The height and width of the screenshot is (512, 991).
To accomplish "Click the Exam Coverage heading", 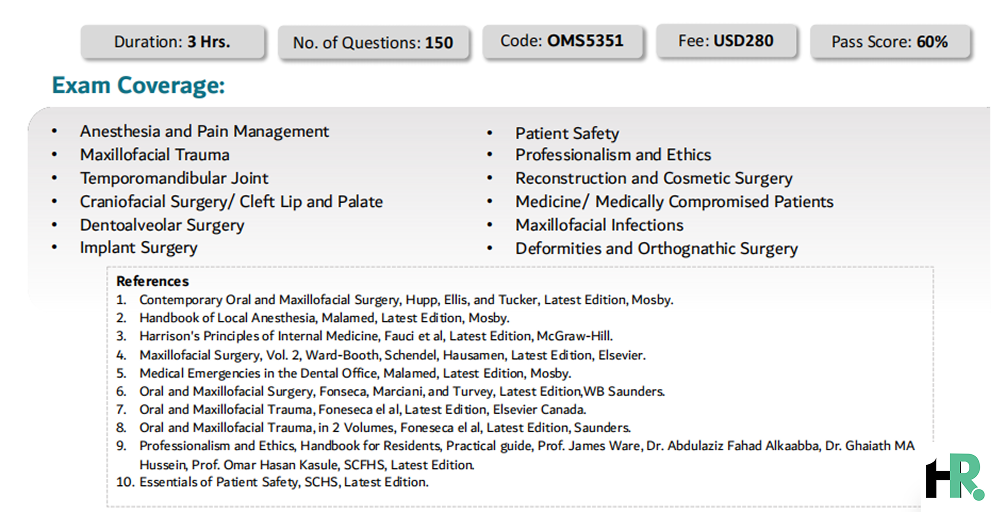I will [138, 85].
